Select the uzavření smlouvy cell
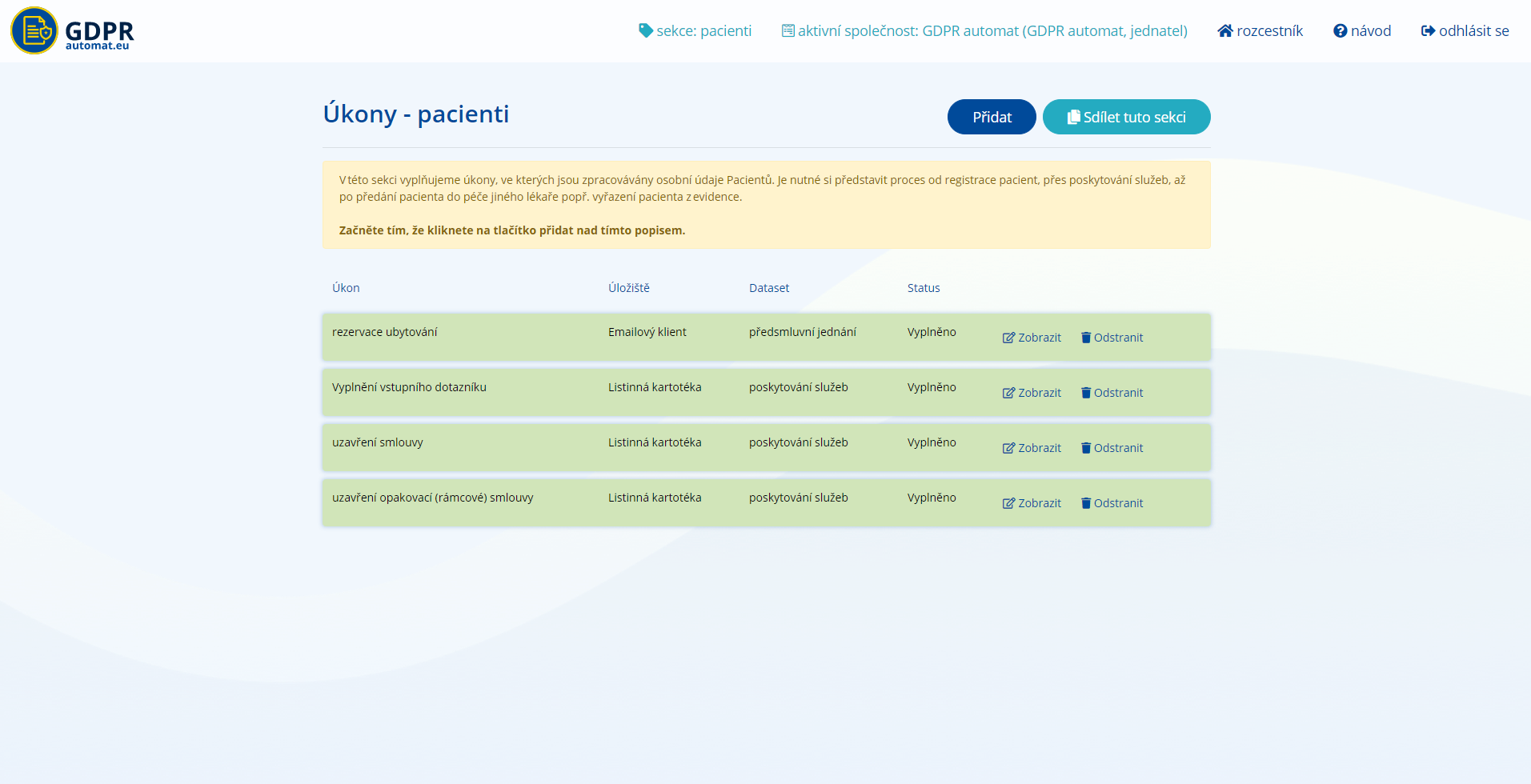The height and width of the screenshot is (784, 1531). tap(378, 442)
